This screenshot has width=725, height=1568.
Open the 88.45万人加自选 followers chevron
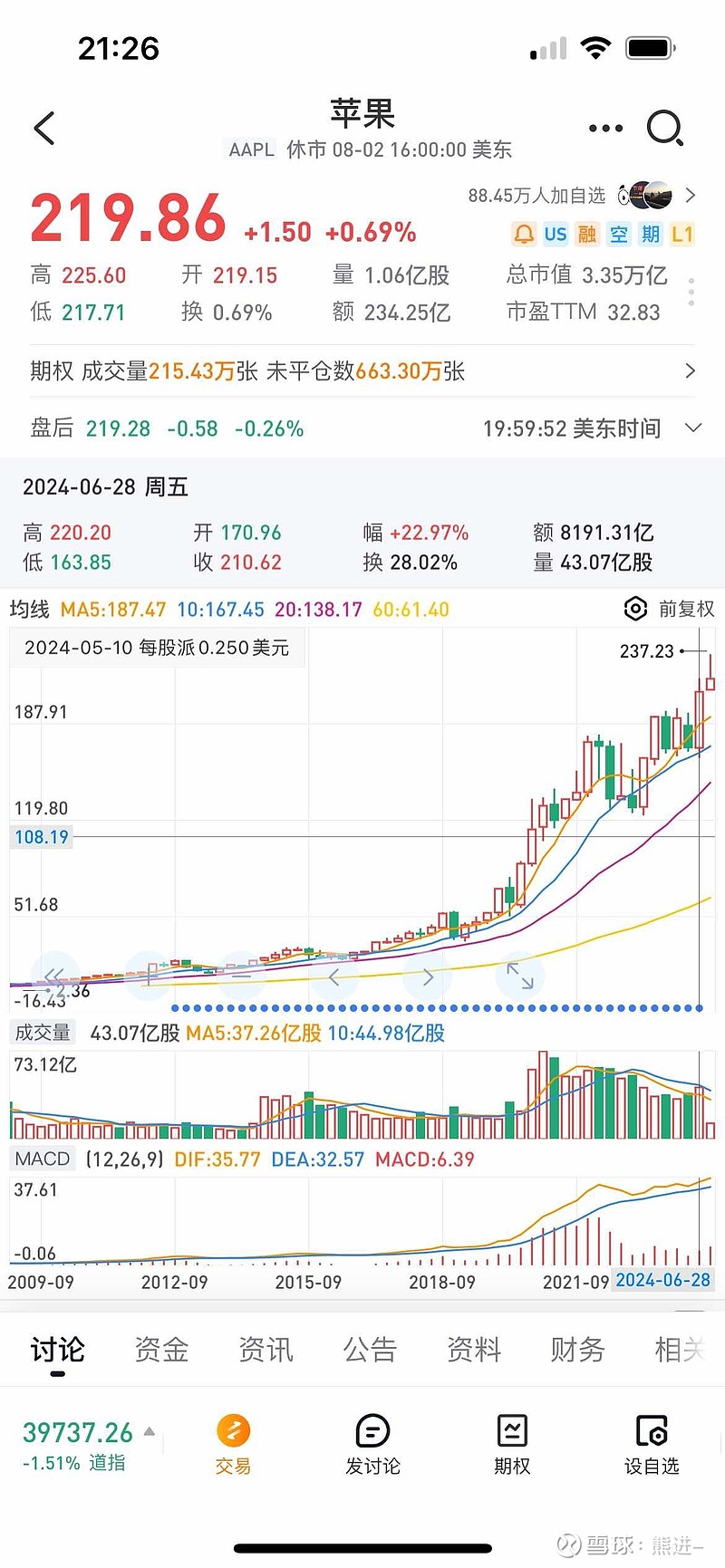[691, 195]
